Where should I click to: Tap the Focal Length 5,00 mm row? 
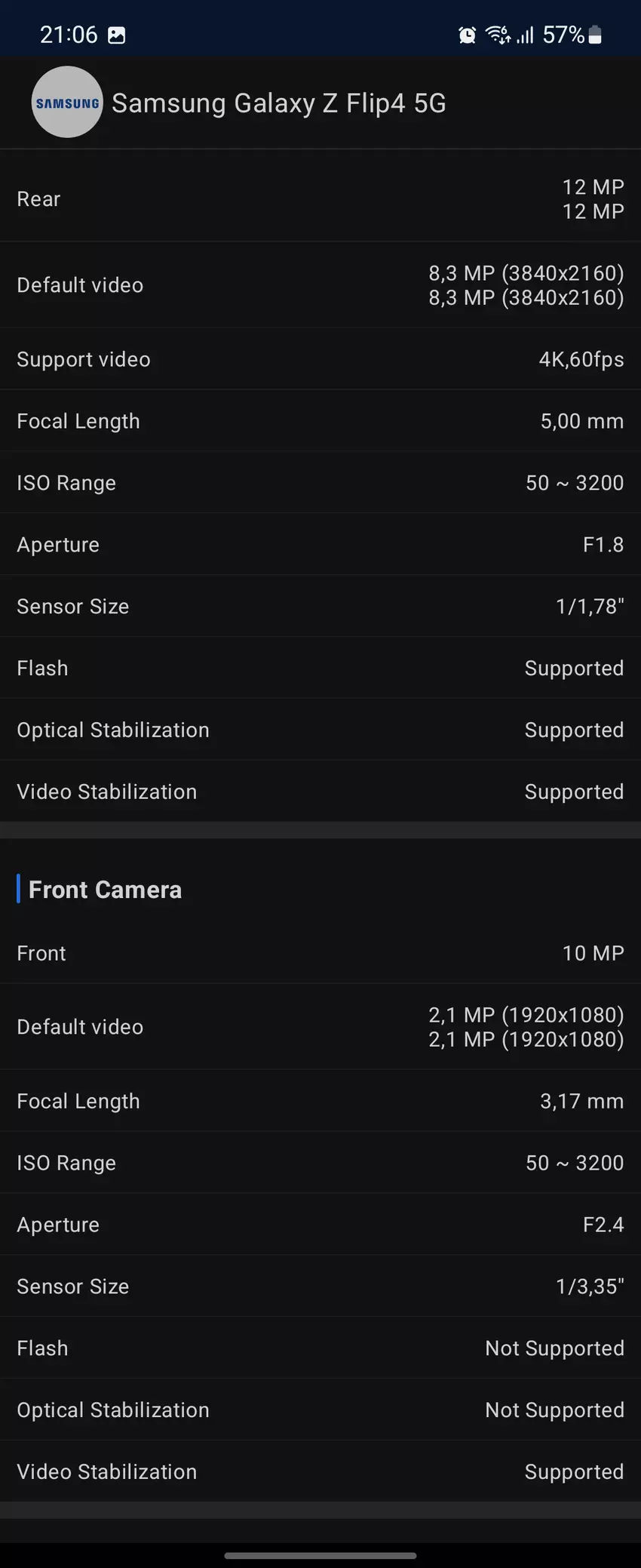point(320,421)
